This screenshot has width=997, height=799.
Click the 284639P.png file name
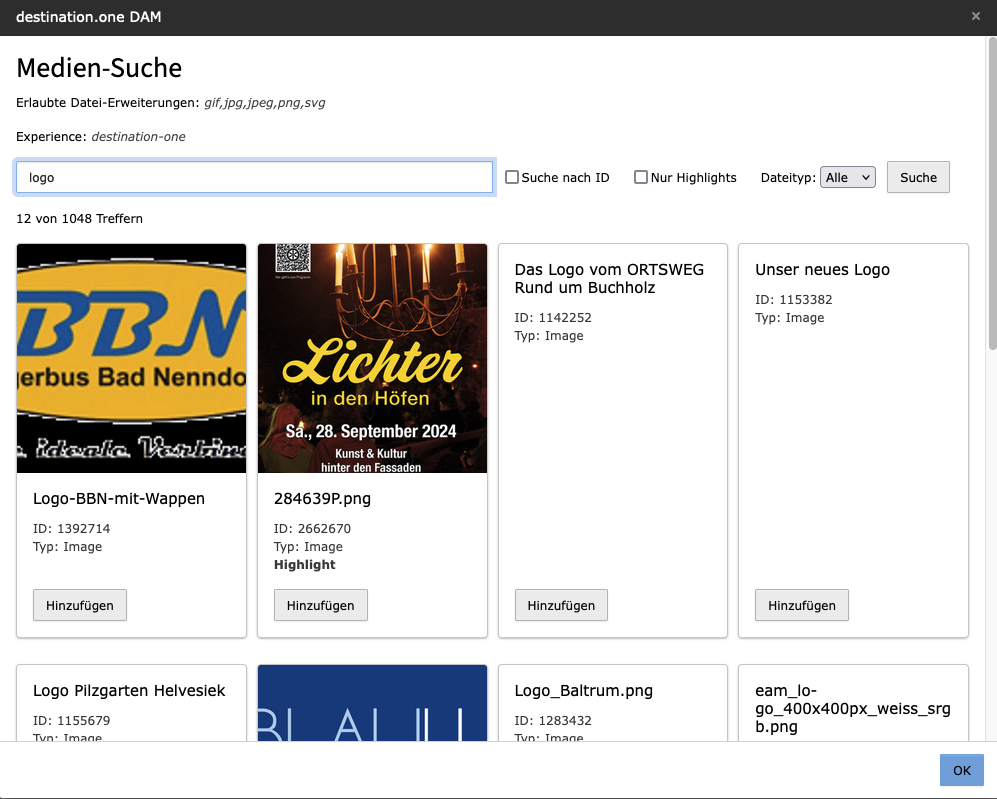322,499
